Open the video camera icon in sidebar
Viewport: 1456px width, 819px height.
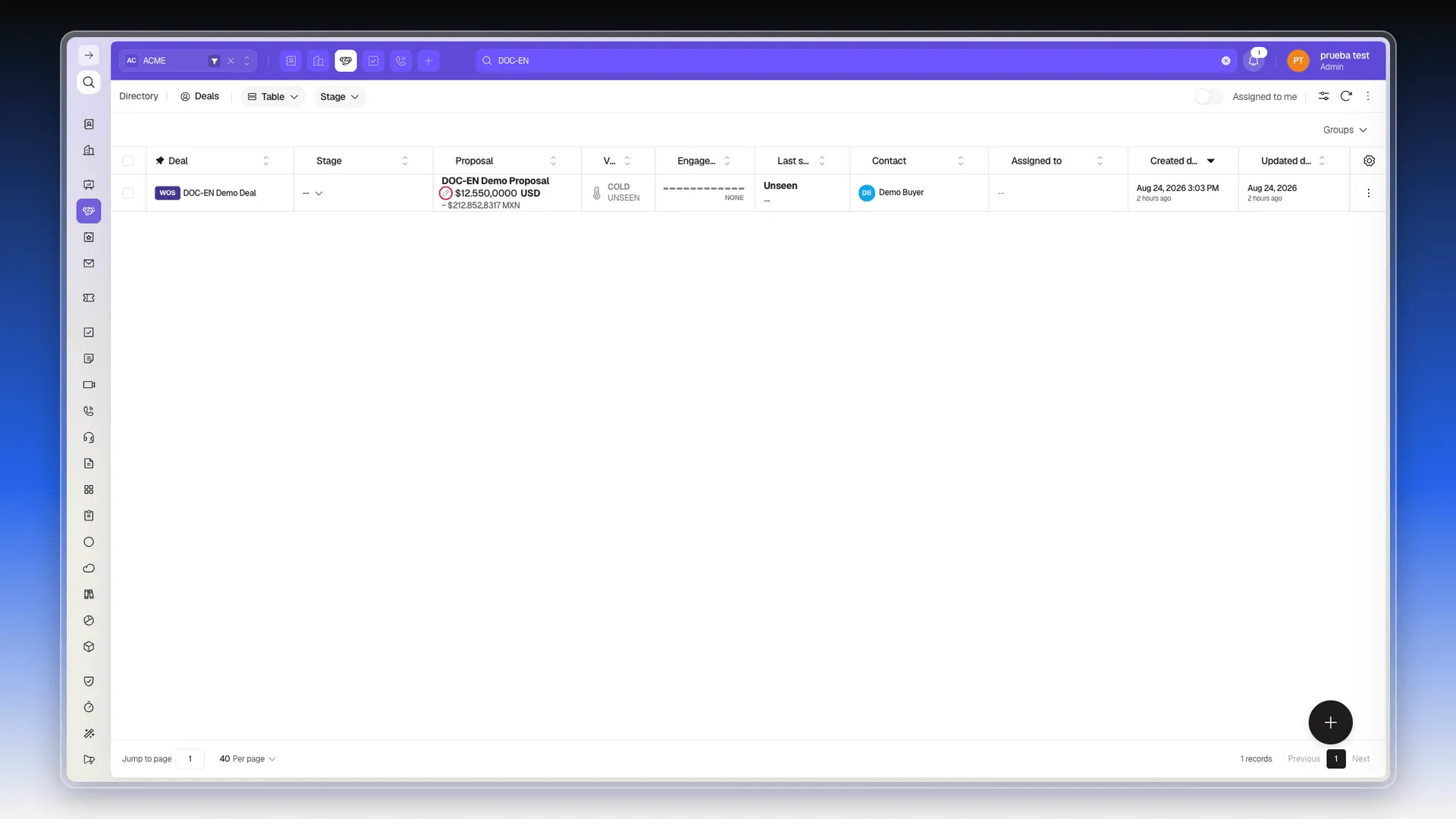tap(89, 384)
